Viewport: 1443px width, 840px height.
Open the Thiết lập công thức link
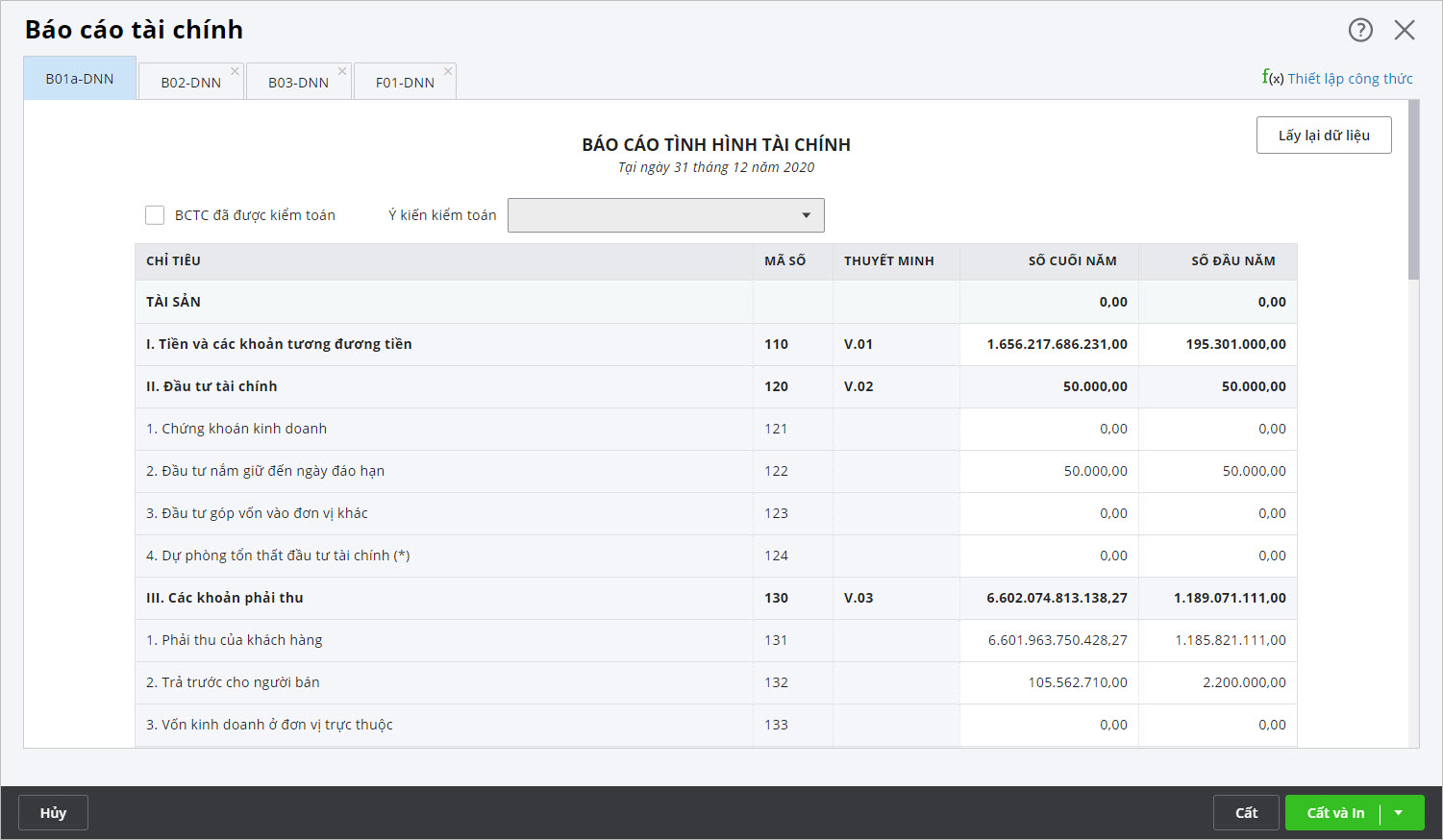(1350, 79)
